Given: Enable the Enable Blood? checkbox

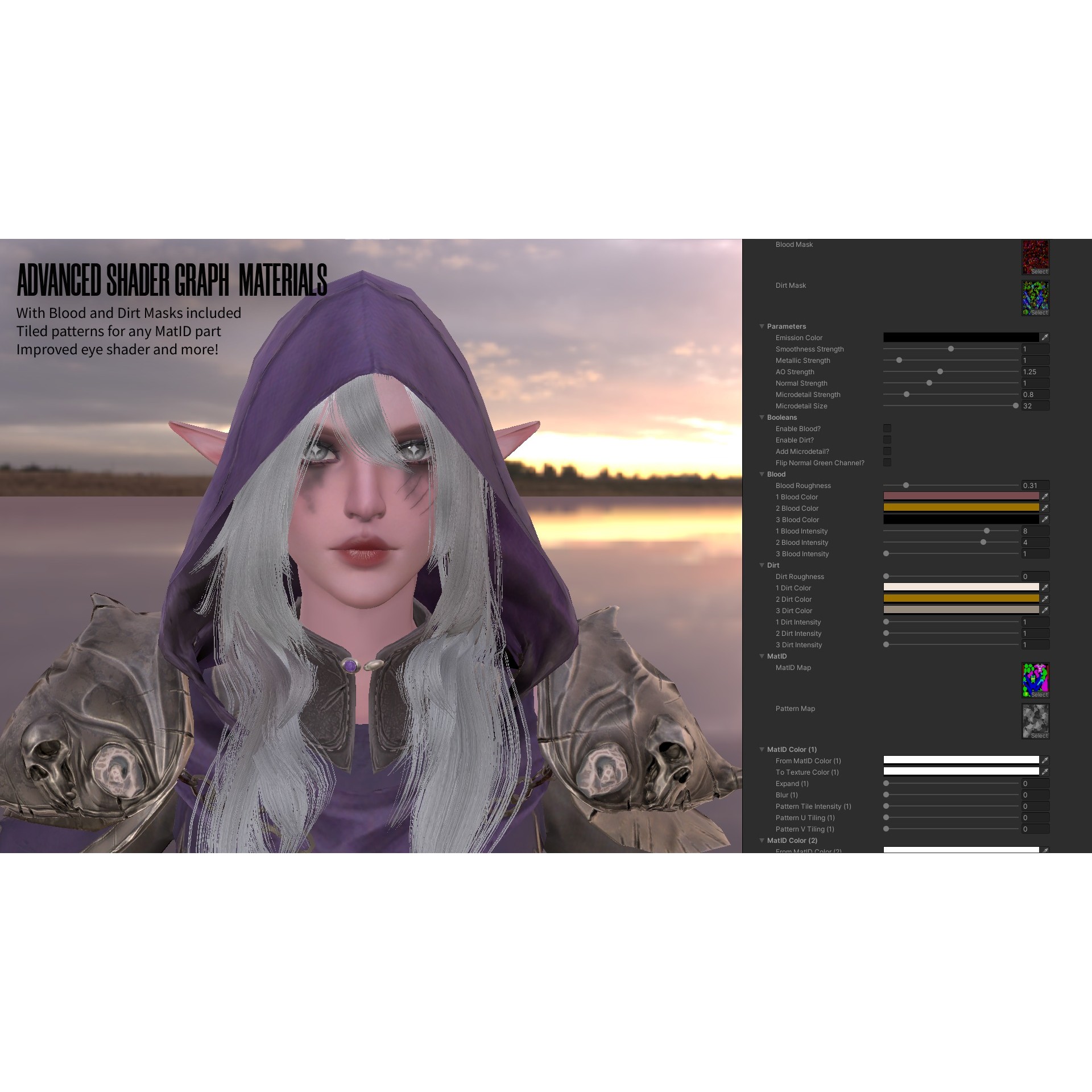Looking at the screenshot, I should click(x=887, y=428).
